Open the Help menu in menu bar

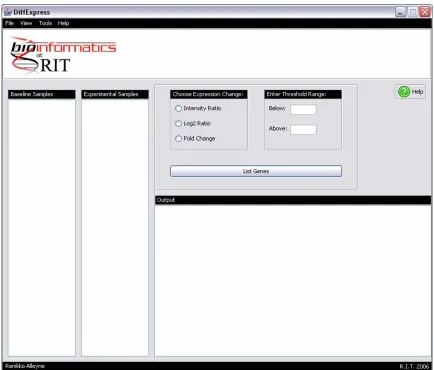(x=63, y=23)
